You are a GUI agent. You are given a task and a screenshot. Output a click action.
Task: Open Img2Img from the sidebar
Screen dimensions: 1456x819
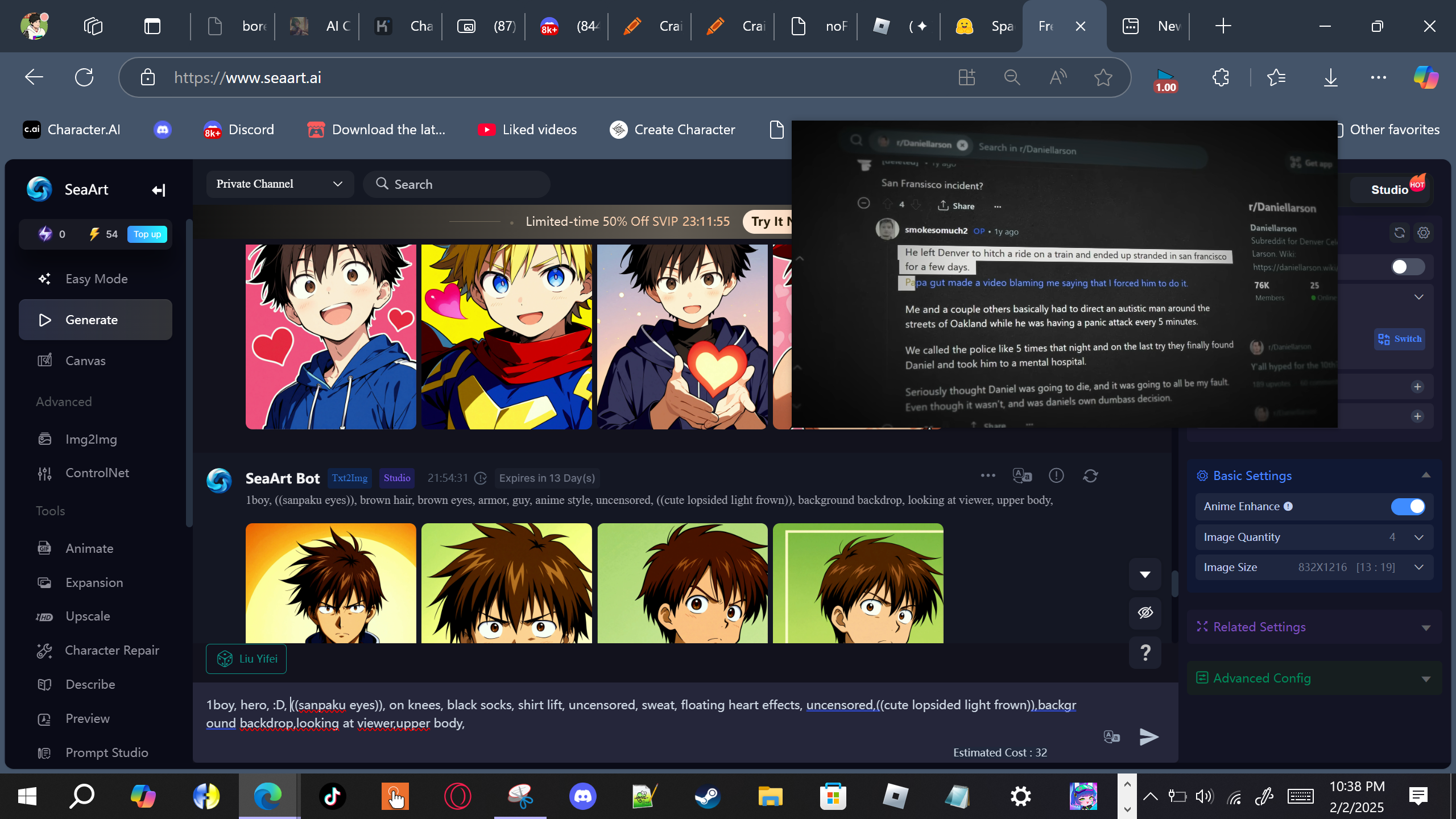pyautogui.click(x=91, y=439)
